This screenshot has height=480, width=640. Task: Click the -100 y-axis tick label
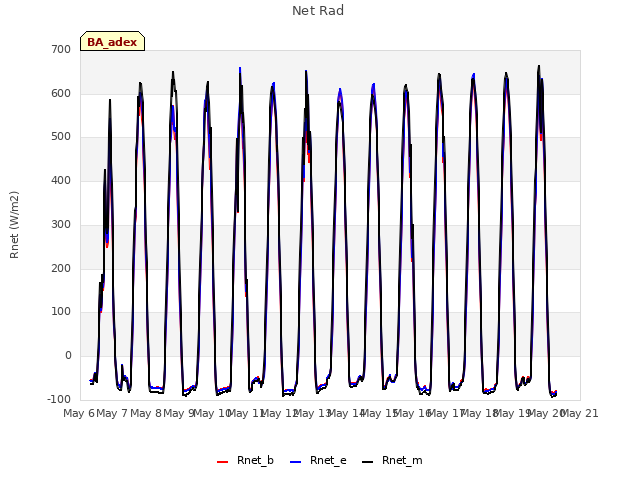(59, 399)
